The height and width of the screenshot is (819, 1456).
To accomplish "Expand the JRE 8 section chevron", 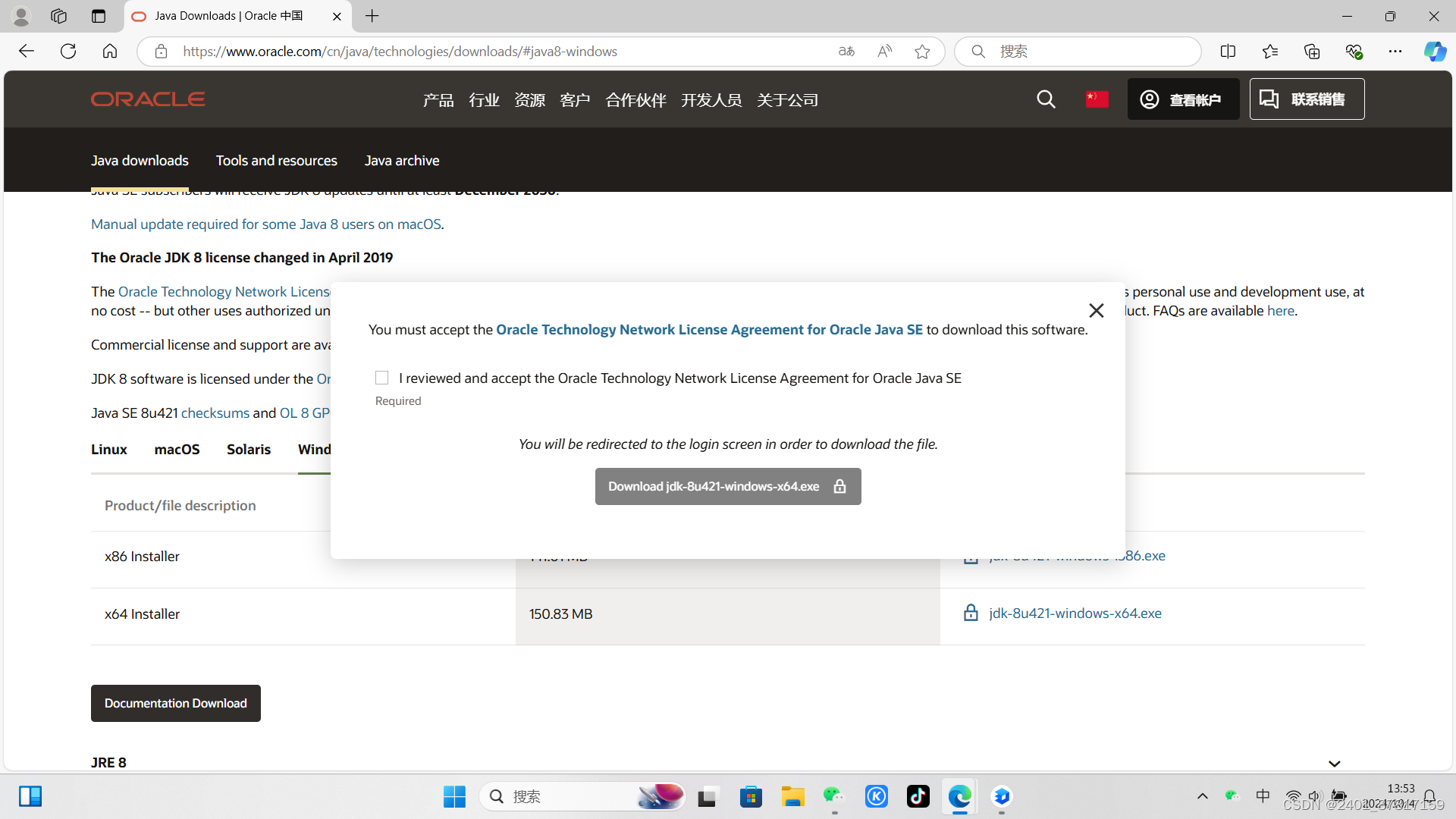I will (1334, 763).
